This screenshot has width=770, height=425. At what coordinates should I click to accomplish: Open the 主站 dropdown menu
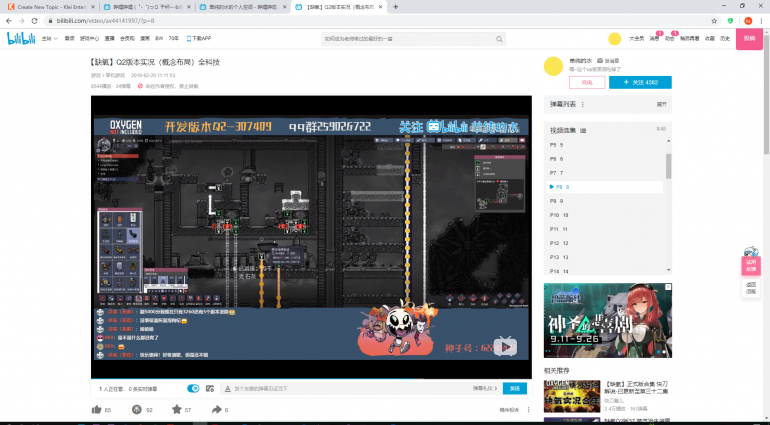(49, 38)
